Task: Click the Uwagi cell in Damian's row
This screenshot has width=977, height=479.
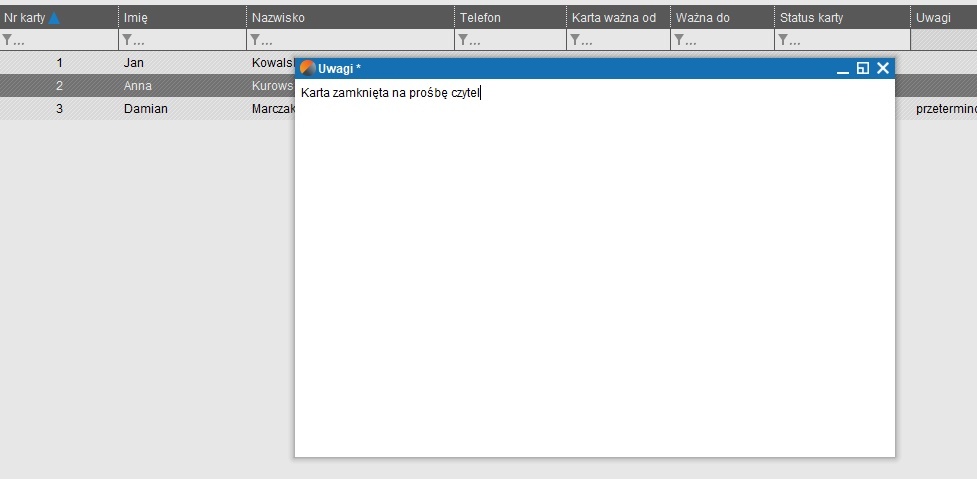Action: click(944, 109)
